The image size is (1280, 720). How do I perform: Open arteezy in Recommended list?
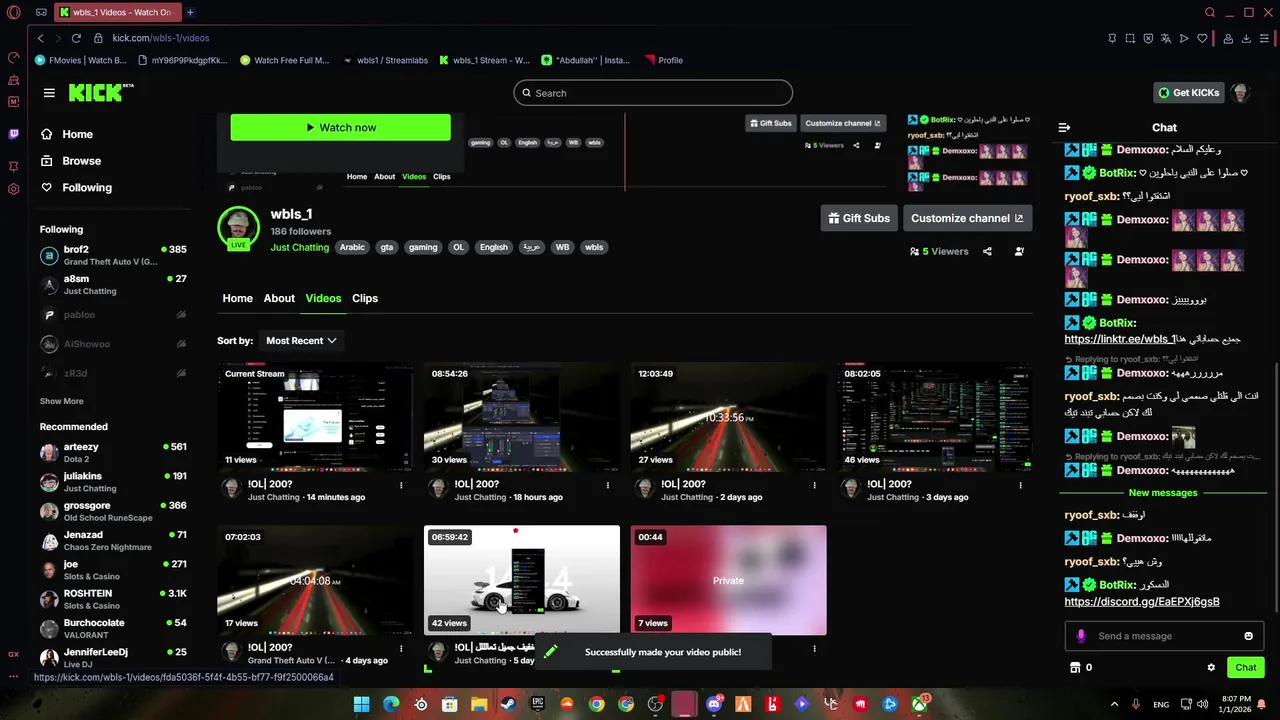pyautogui.click(x=115, y=452)
